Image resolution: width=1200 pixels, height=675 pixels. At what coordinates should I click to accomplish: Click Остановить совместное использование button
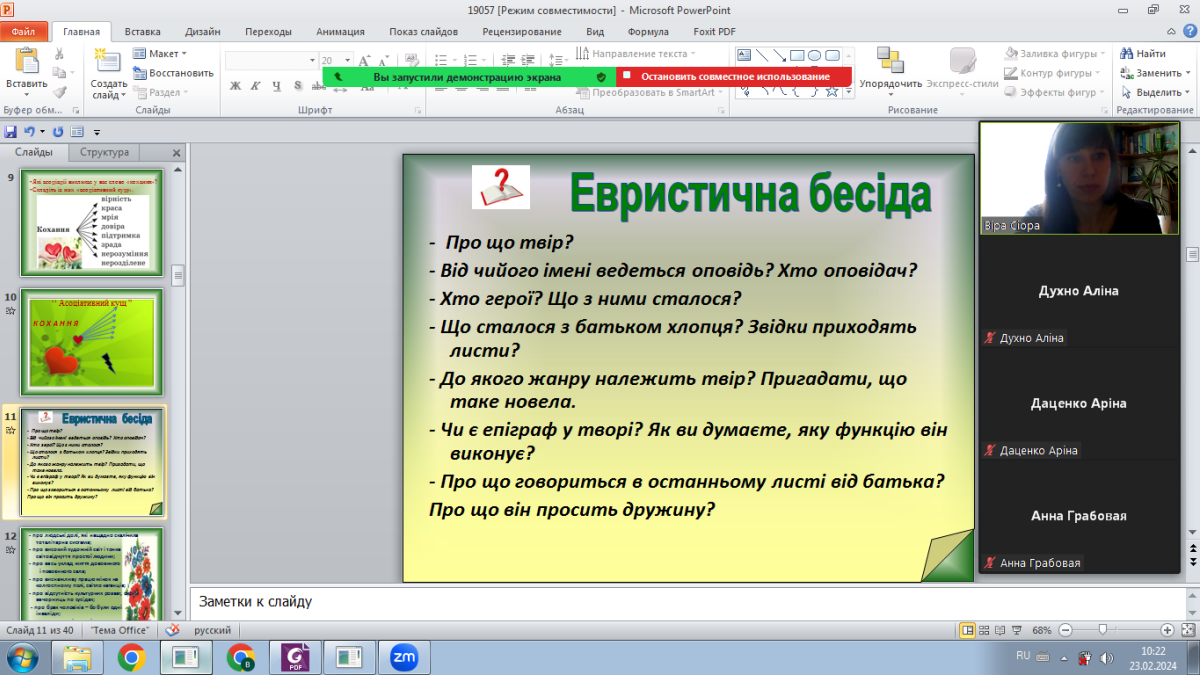(734, 76)
